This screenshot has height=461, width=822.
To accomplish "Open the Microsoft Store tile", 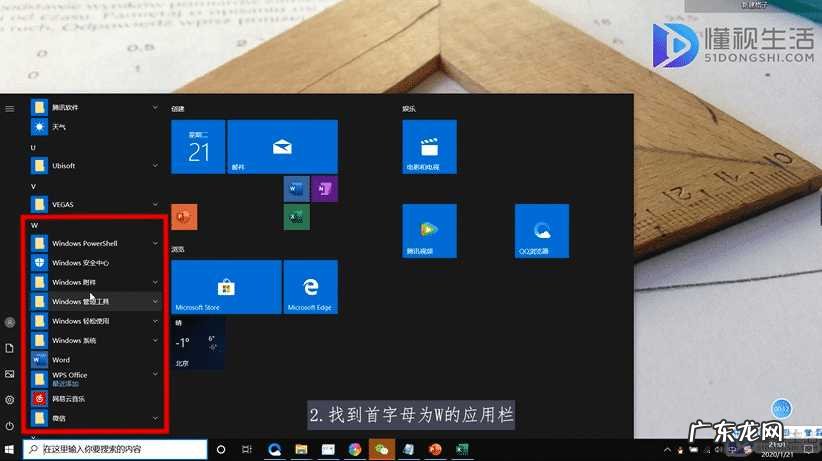I will click(x=225, y=288).
